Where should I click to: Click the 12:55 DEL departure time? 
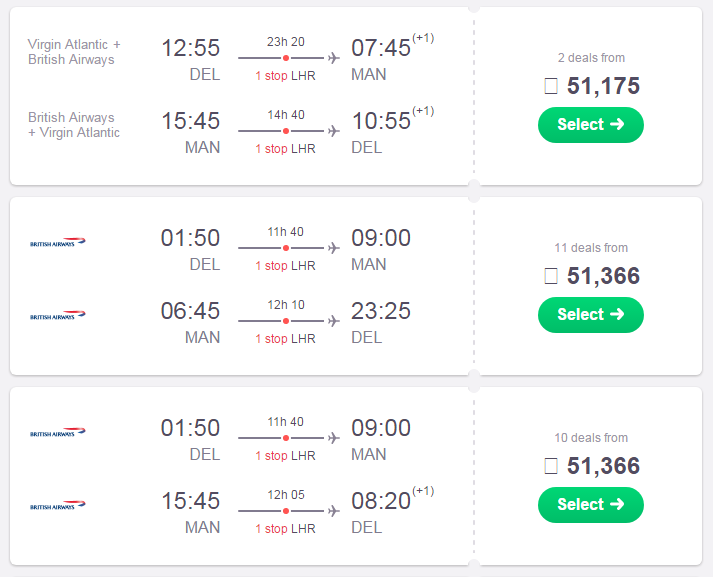click(x=191, y=48)
